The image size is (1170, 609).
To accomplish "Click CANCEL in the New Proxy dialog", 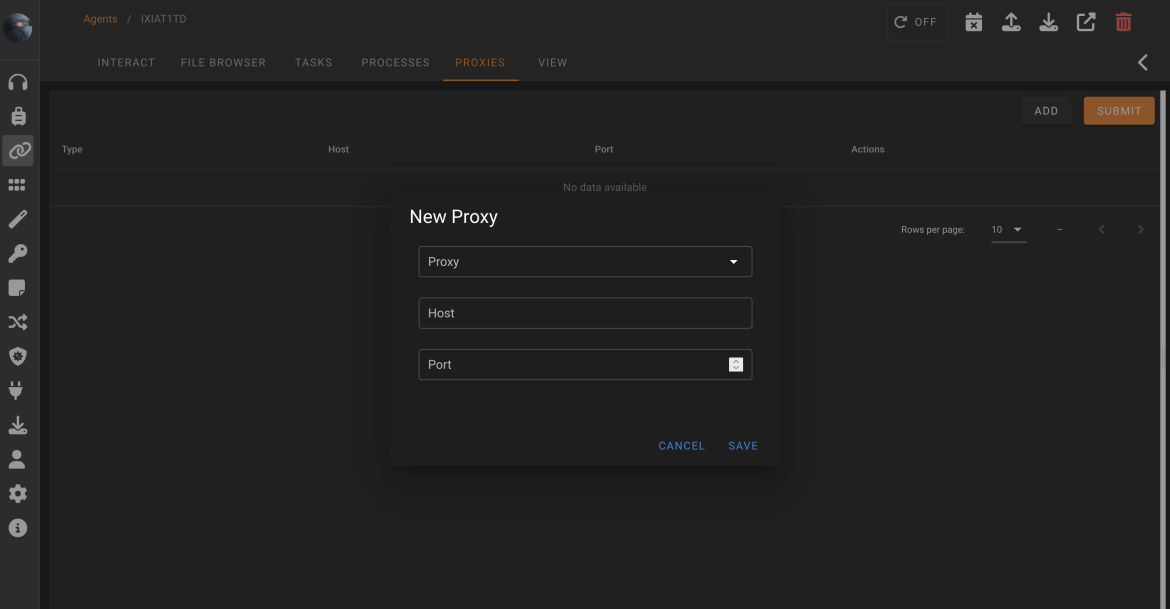I will (681, 445).
